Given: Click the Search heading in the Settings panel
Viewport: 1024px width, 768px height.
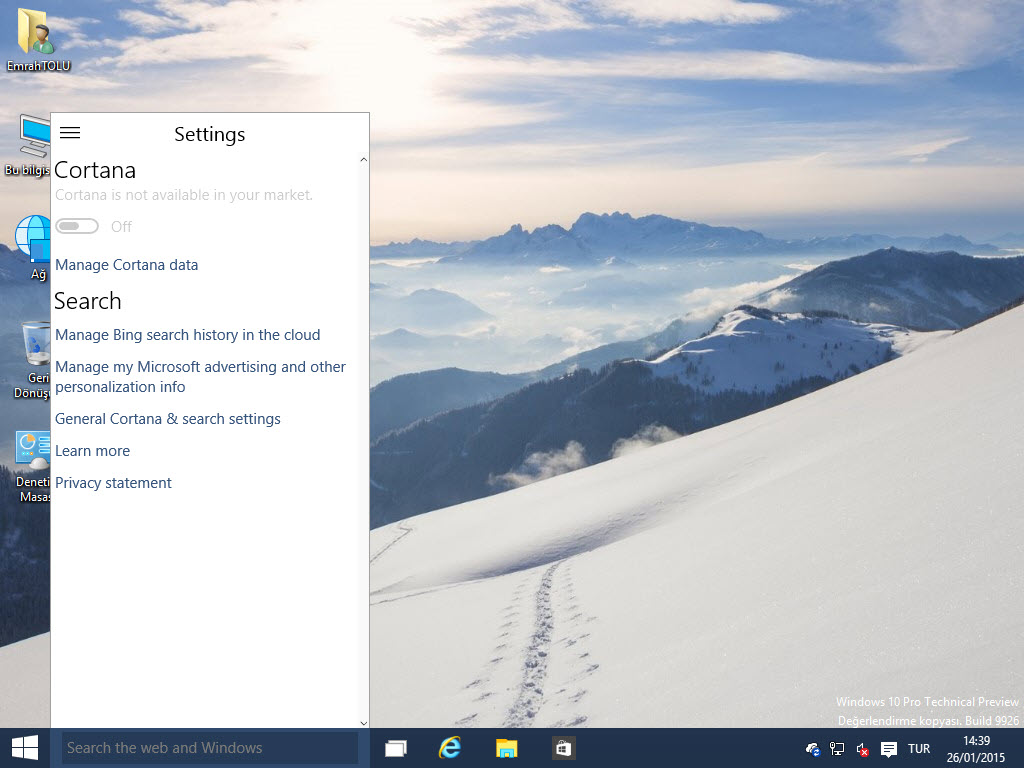Looking at the screenshot, I should [x=88, y=301].
